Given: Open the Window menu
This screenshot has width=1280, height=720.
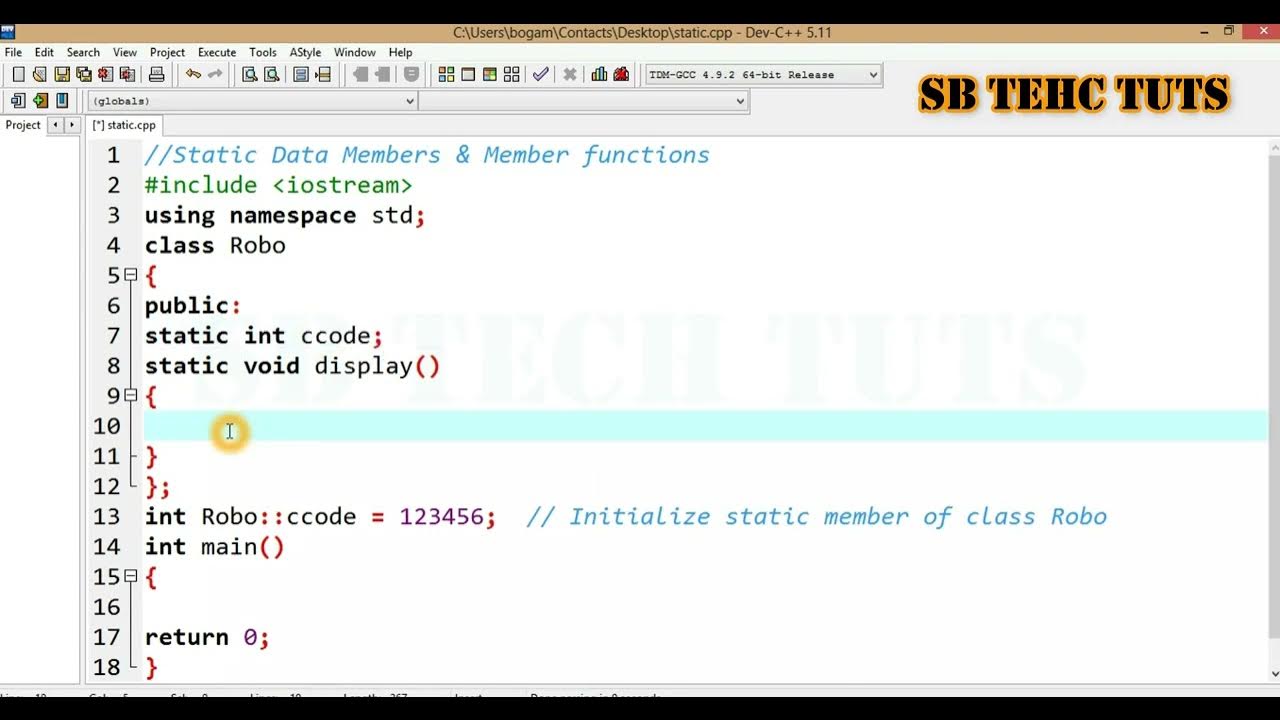Looking at the screenshot, I should [x=355, y=52].
